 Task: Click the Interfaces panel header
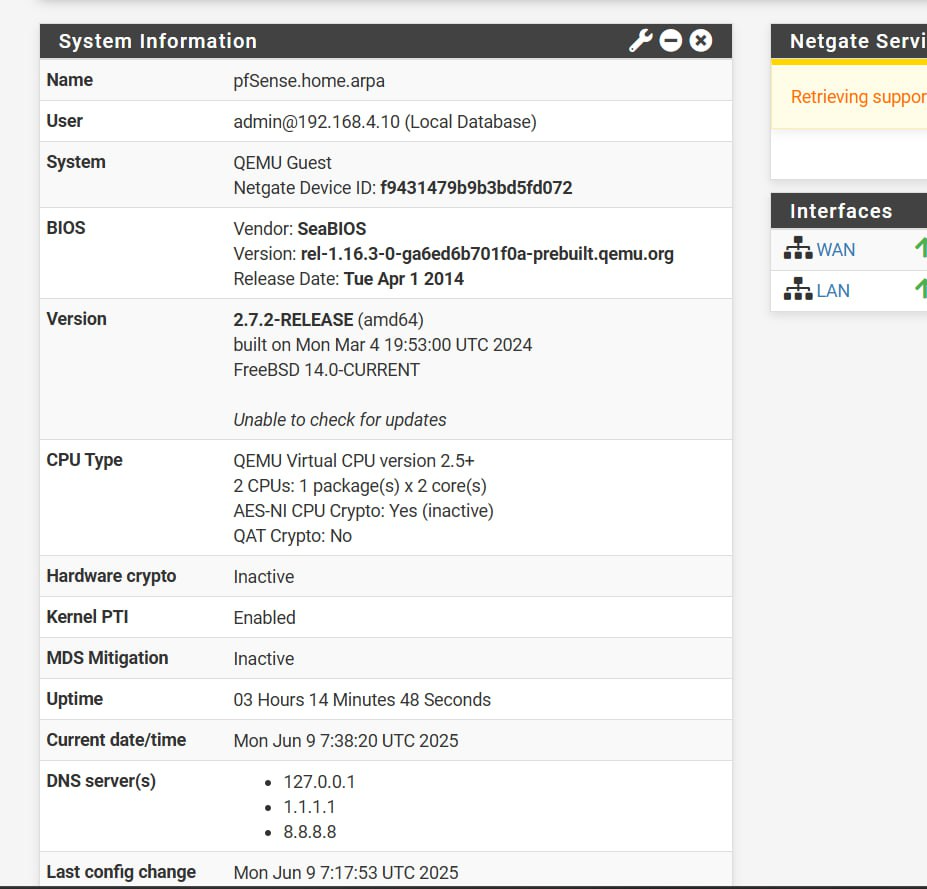(841, 211)
